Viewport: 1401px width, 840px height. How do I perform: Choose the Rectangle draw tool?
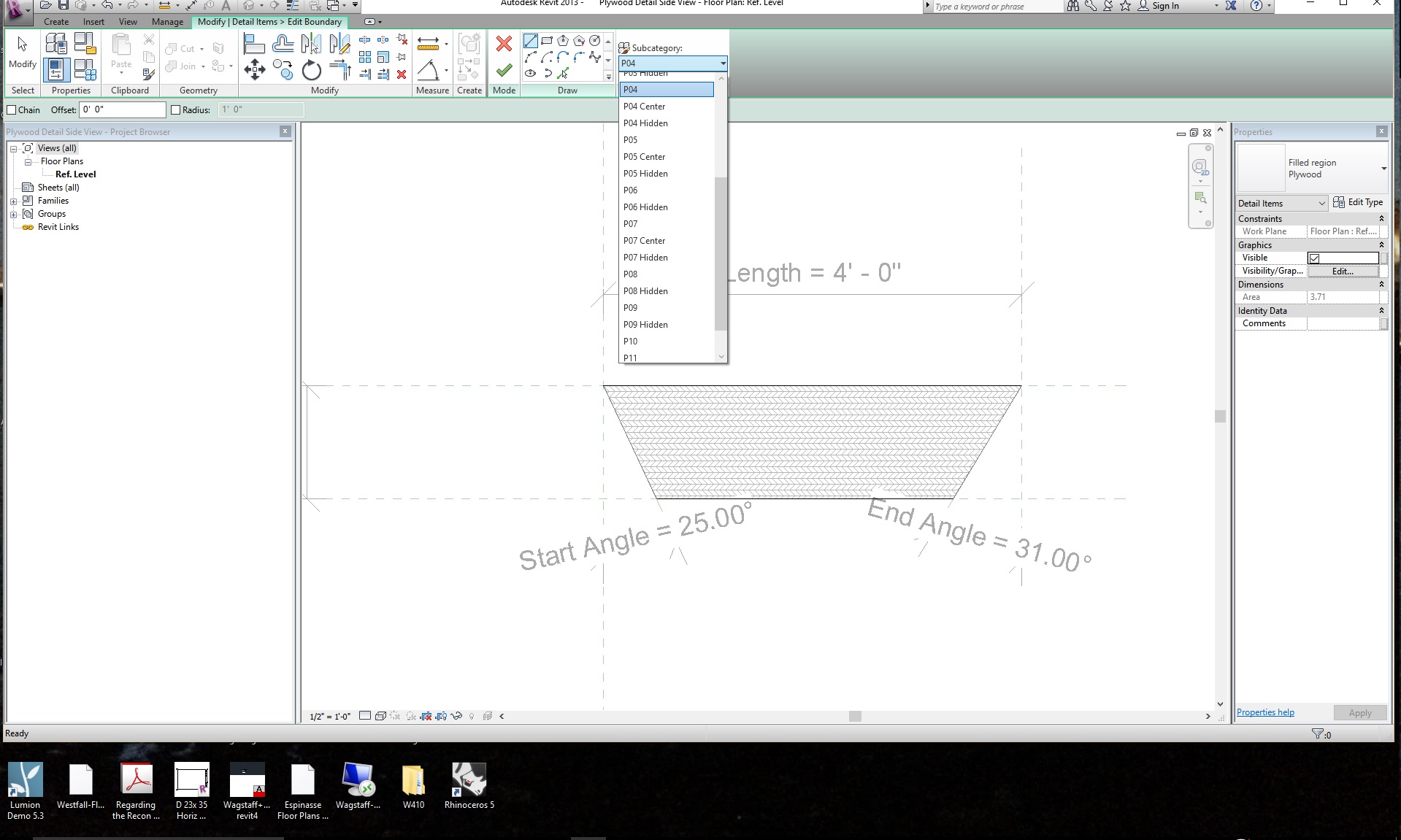[547, 41]
